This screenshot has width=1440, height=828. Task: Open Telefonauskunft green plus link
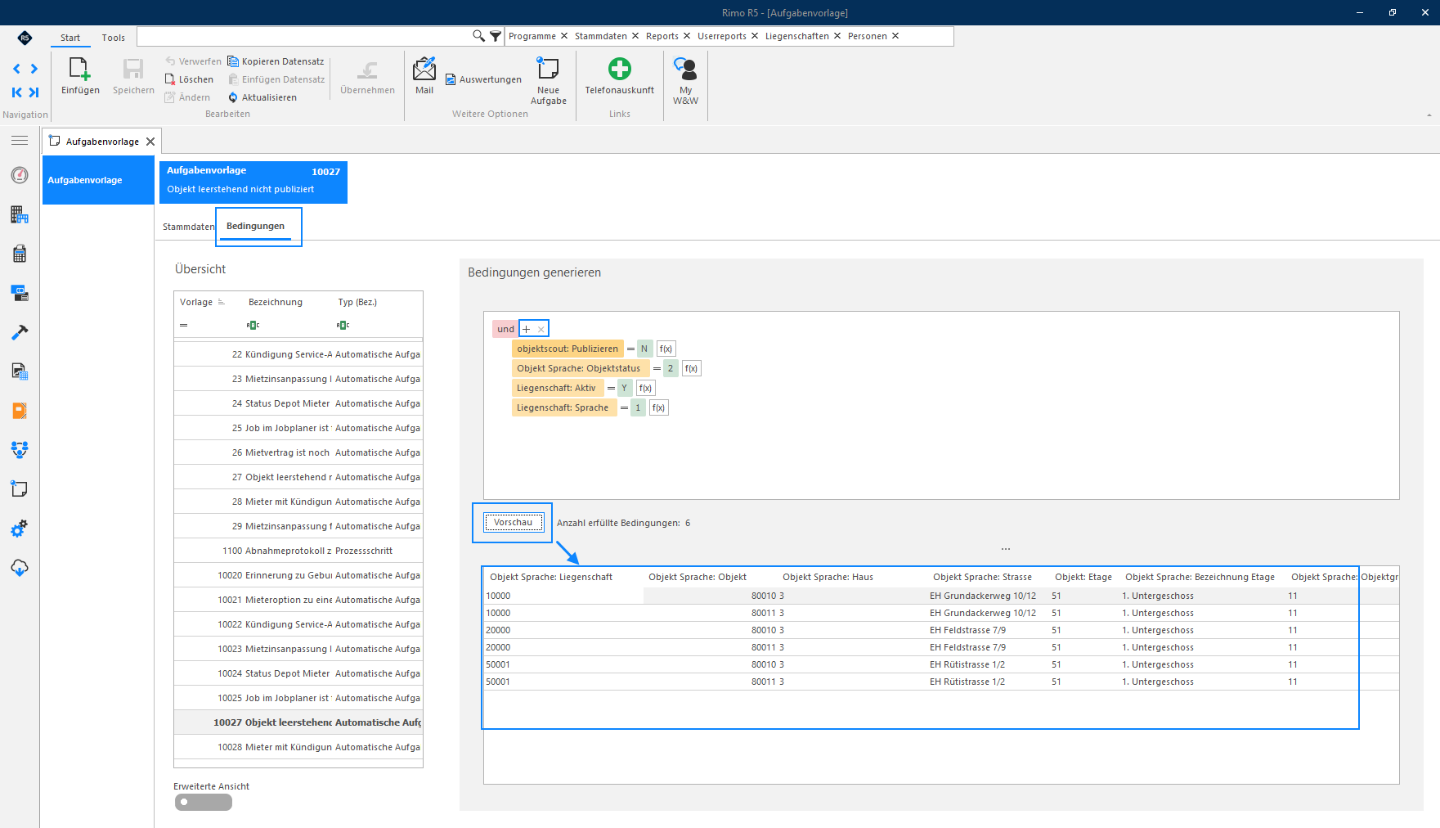620,68
